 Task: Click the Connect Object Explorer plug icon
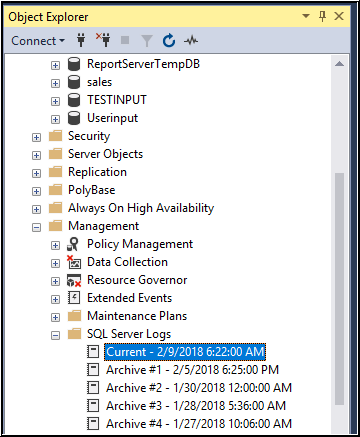click(81, 40)
